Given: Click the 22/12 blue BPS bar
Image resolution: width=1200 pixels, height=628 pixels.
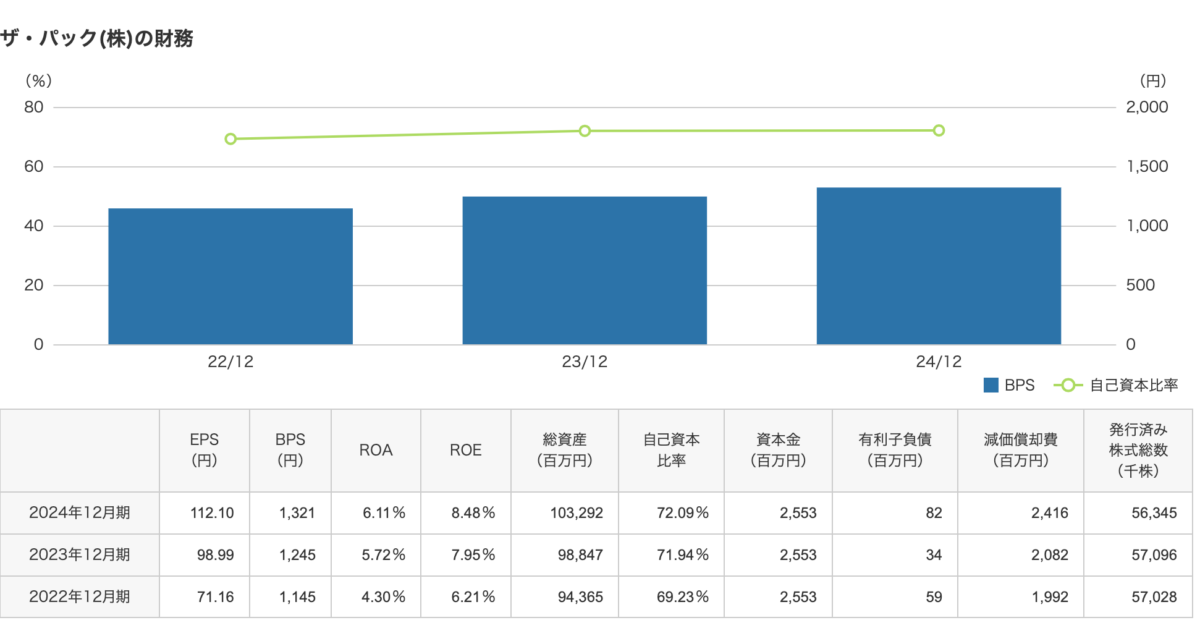Looking at the screenshot, I should [x=230, y=276].
